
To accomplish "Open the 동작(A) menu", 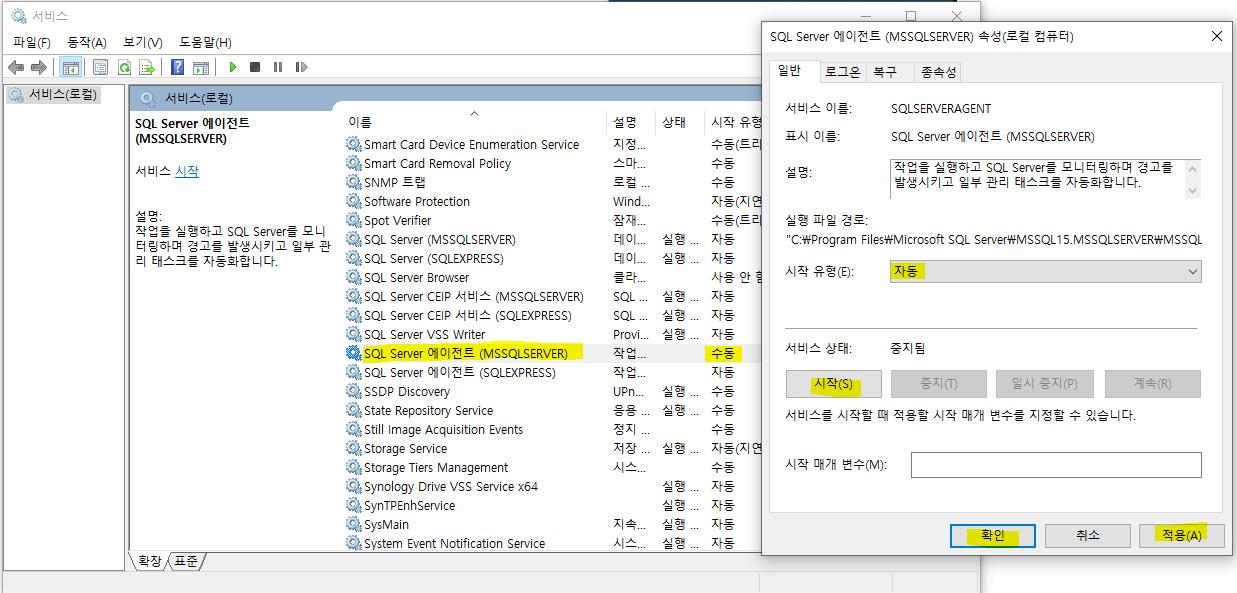I will click(87, 42).
